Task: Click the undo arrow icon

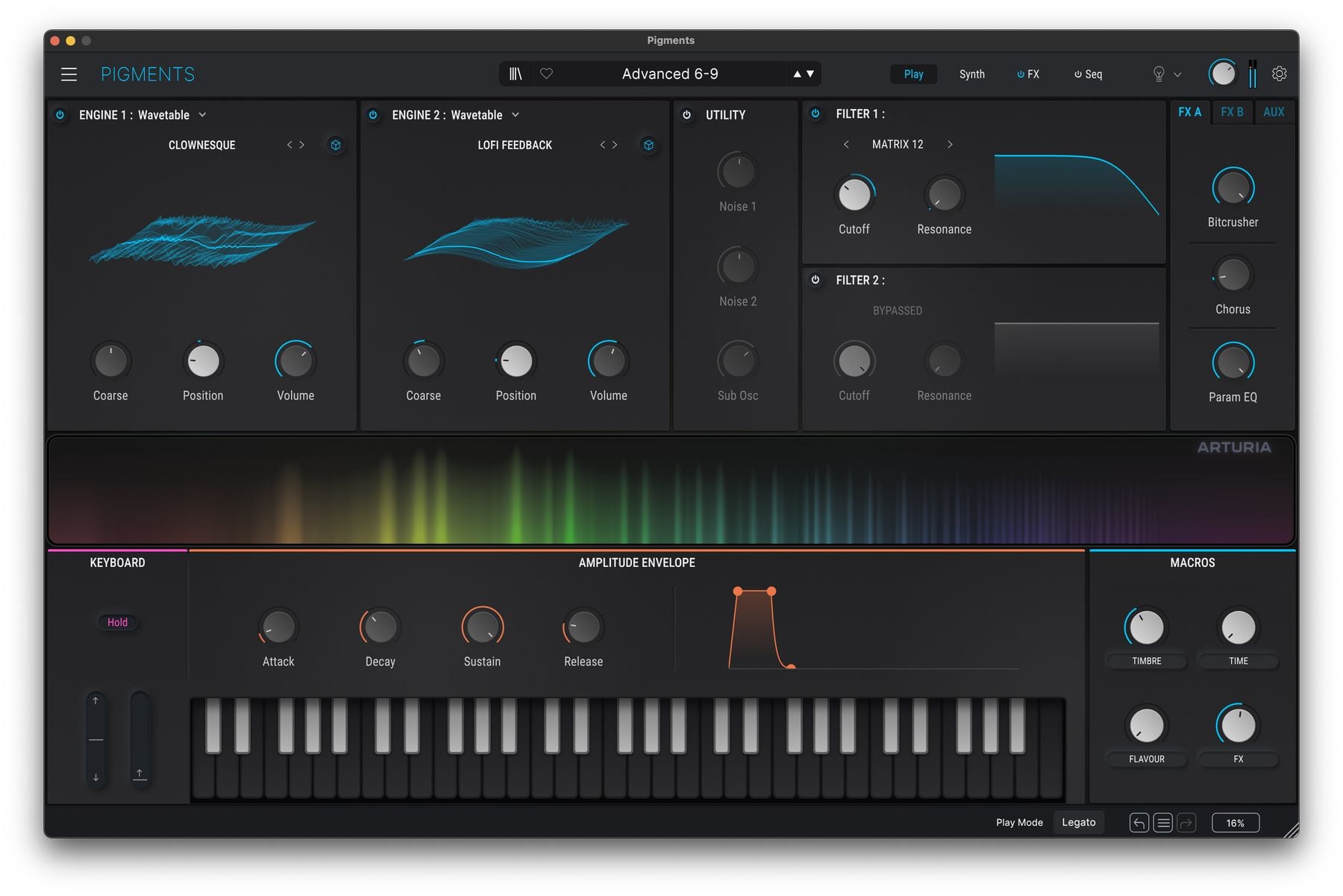Action: coord(1139,822)
